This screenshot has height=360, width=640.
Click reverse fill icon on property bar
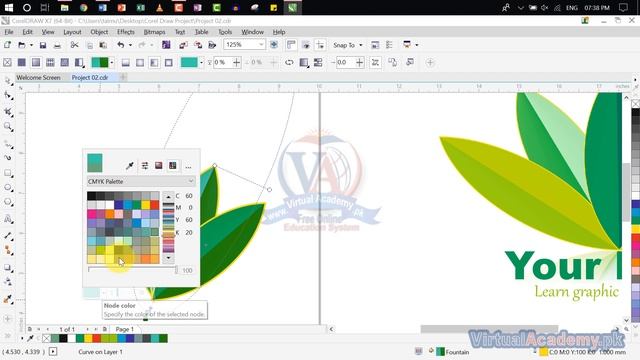click(x=289, y=62)
